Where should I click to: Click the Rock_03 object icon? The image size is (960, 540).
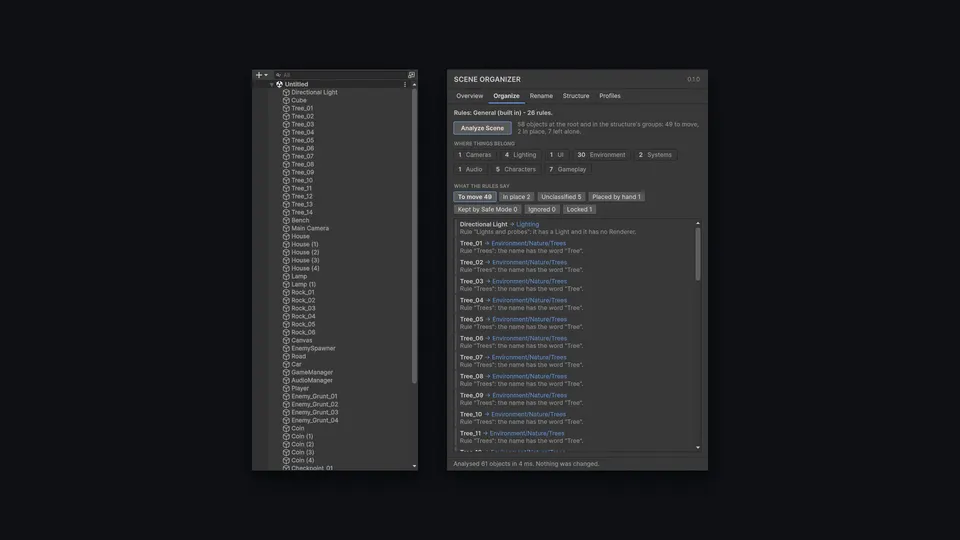[286, 309]
